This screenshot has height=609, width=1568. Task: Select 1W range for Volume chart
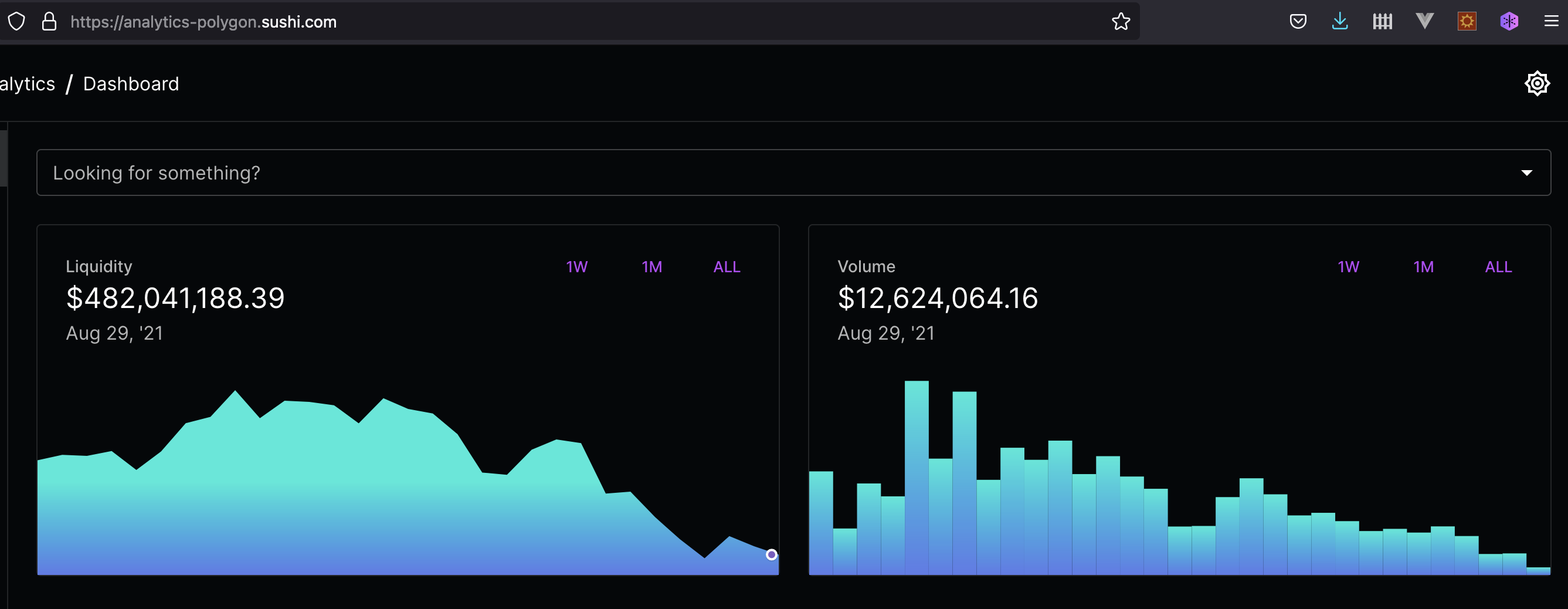1348,267
